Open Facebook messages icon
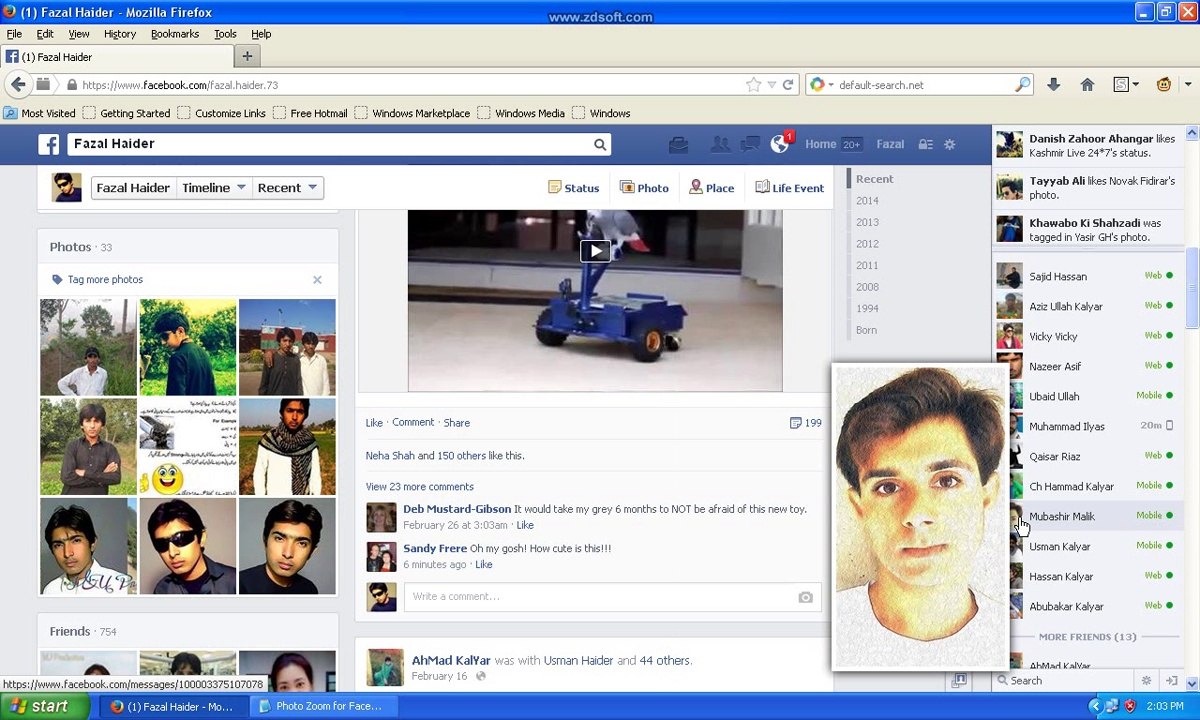 point(749,144)
